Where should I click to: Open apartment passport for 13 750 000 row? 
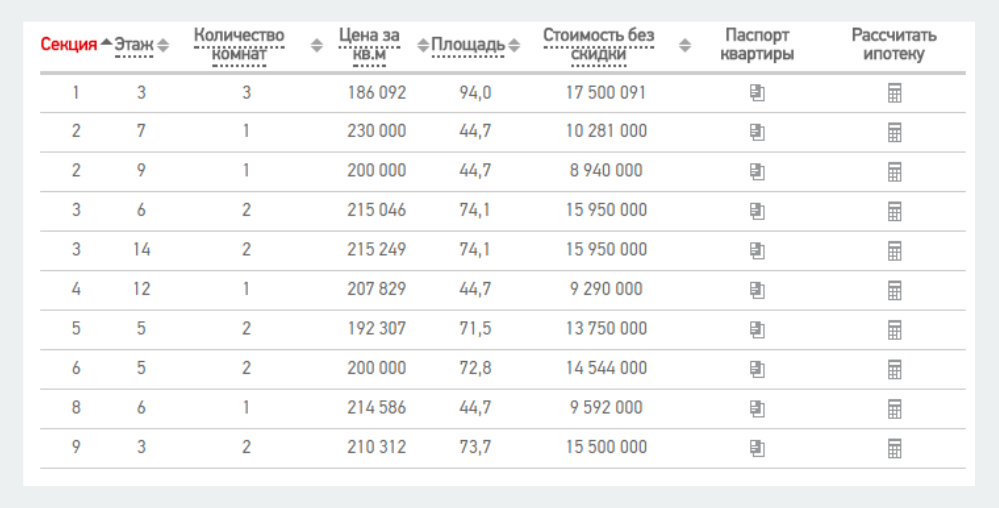[757, 330]
